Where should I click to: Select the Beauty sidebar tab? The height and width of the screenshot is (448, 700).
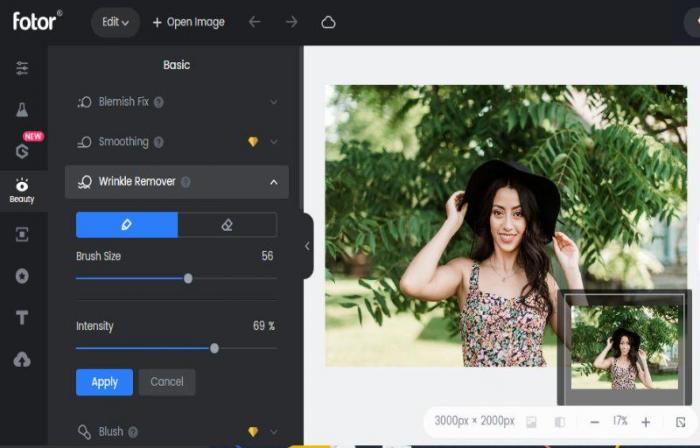(22, 191)
